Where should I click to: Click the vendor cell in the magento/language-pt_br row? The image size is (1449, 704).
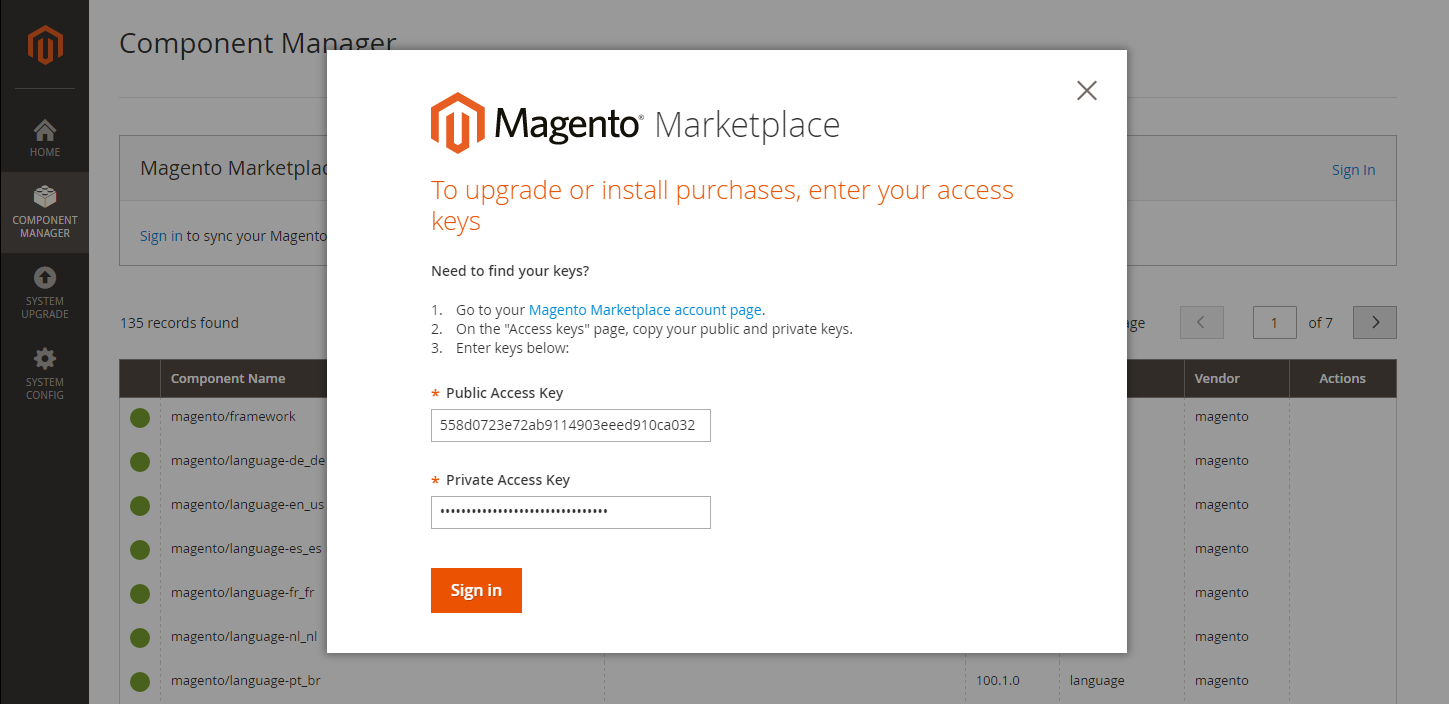[1222, 680]
